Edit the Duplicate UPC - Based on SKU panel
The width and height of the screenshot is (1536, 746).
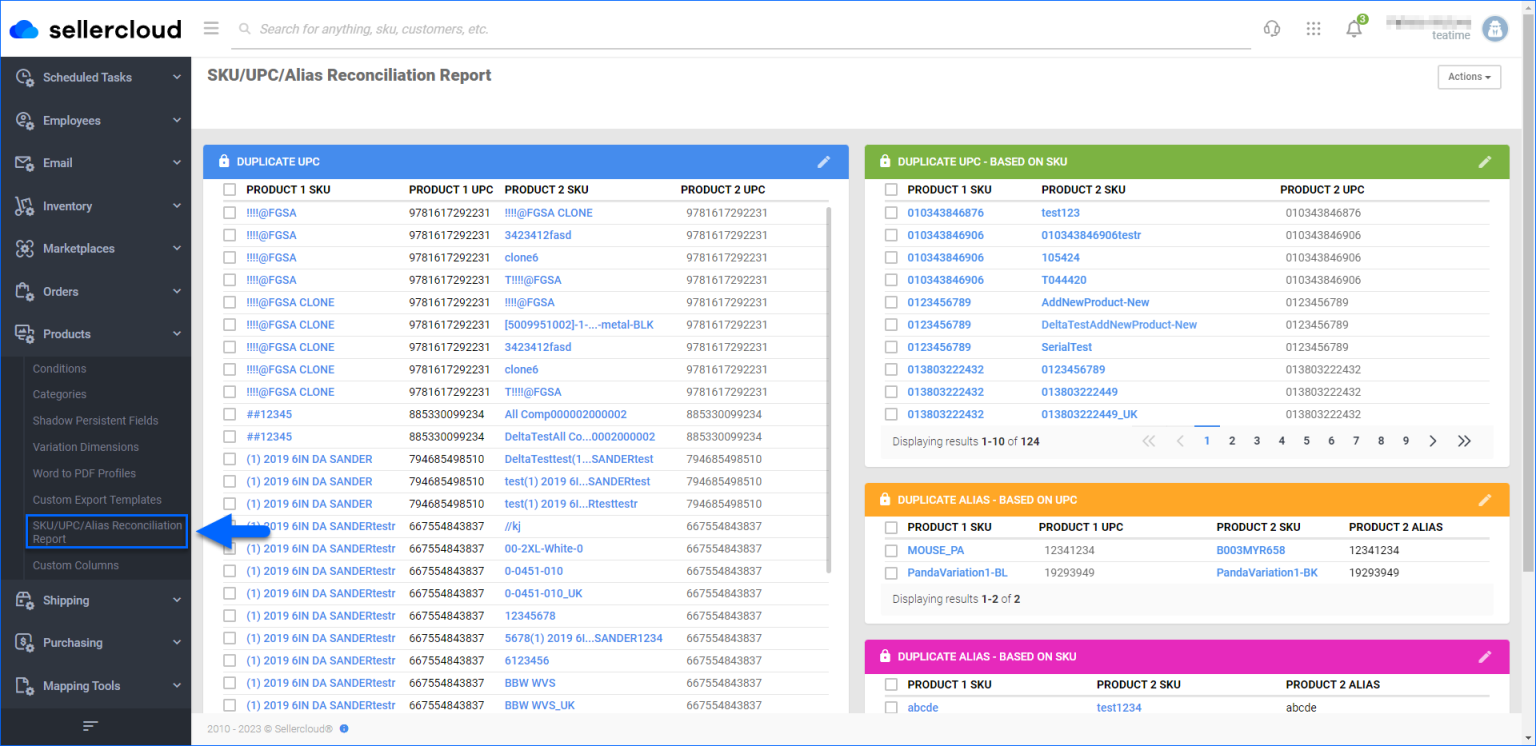click(1485, 161)
